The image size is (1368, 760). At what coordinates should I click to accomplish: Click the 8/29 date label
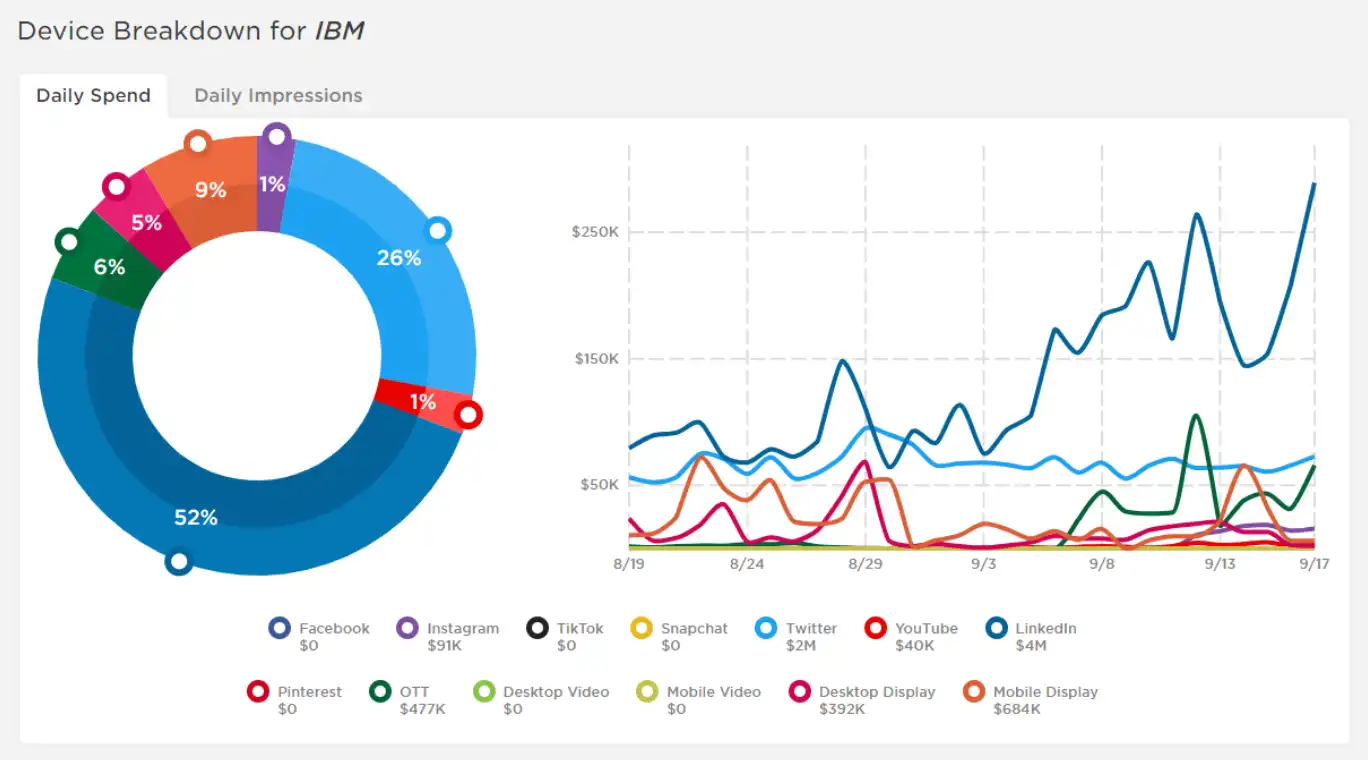(865, 564)
